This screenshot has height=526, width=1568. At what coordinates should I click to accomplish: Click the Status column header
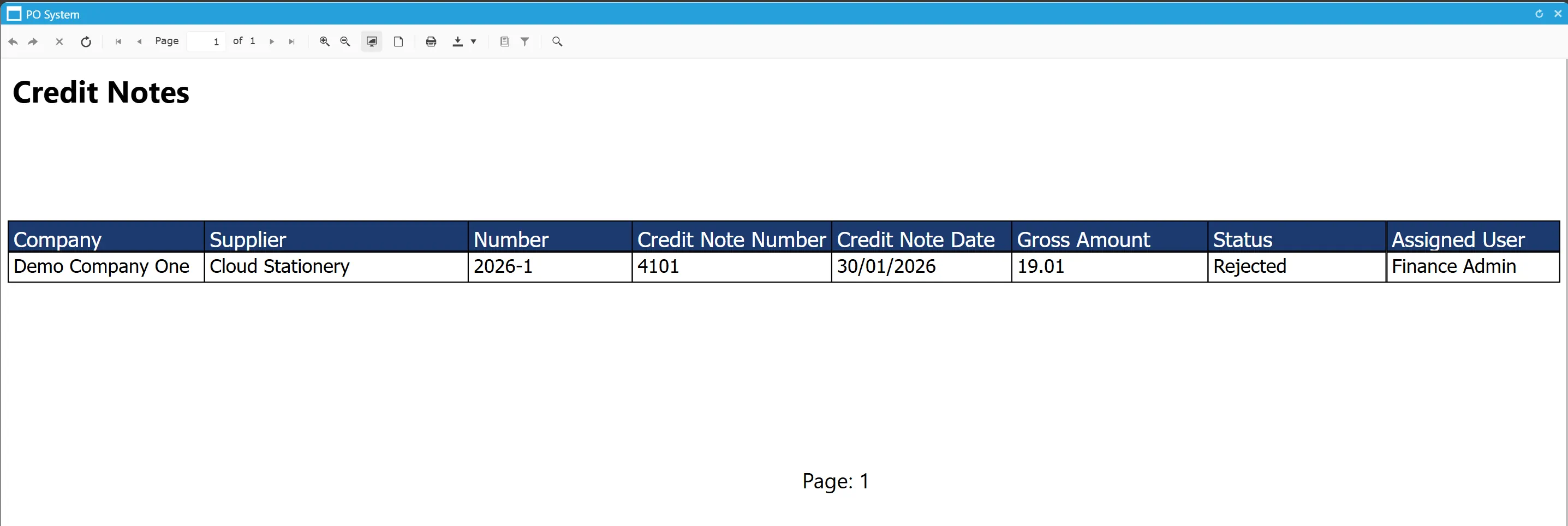[x=1297, y=237]
